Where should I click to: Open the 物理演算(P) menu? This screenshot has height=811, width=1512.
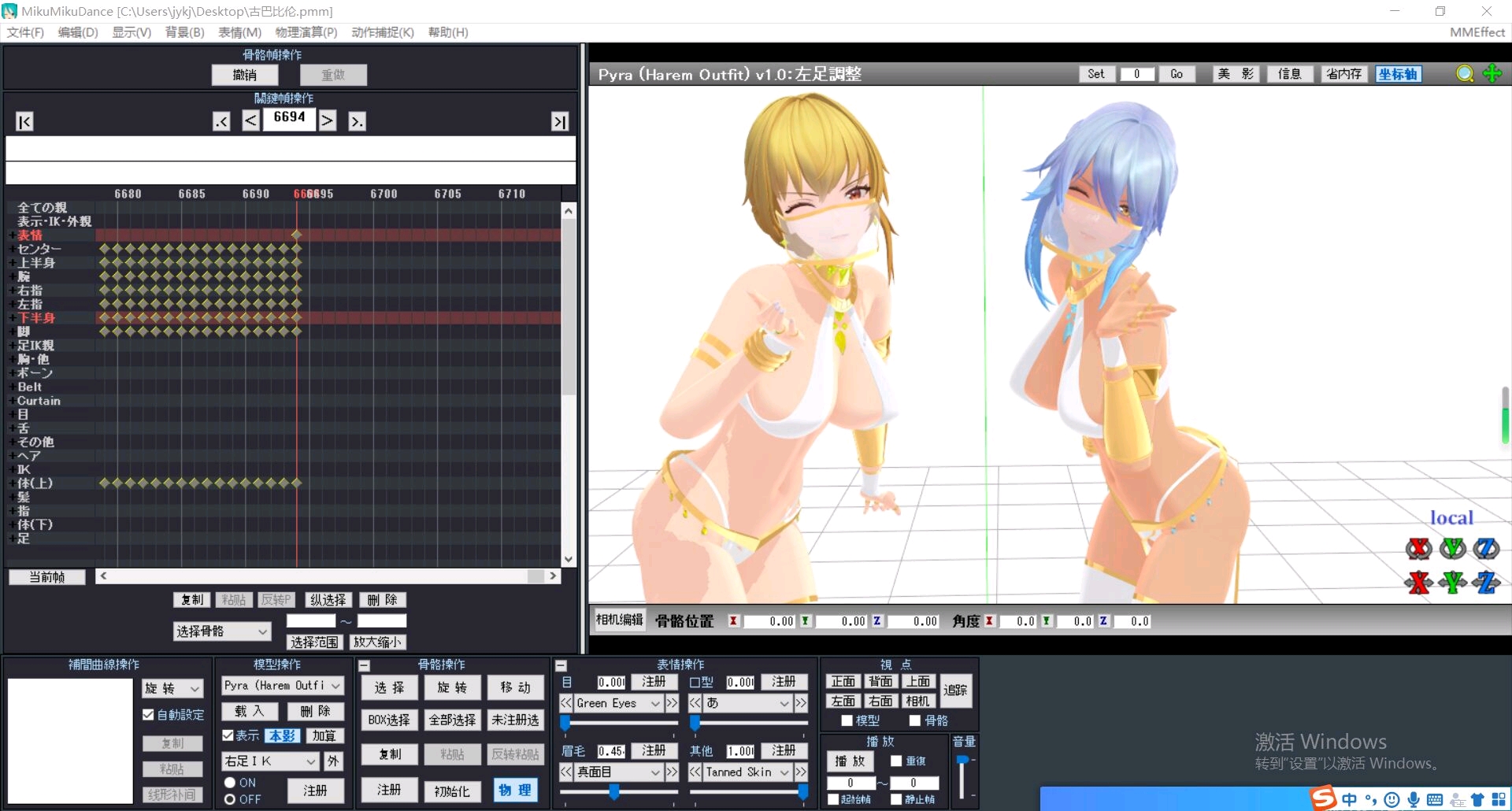306,32
